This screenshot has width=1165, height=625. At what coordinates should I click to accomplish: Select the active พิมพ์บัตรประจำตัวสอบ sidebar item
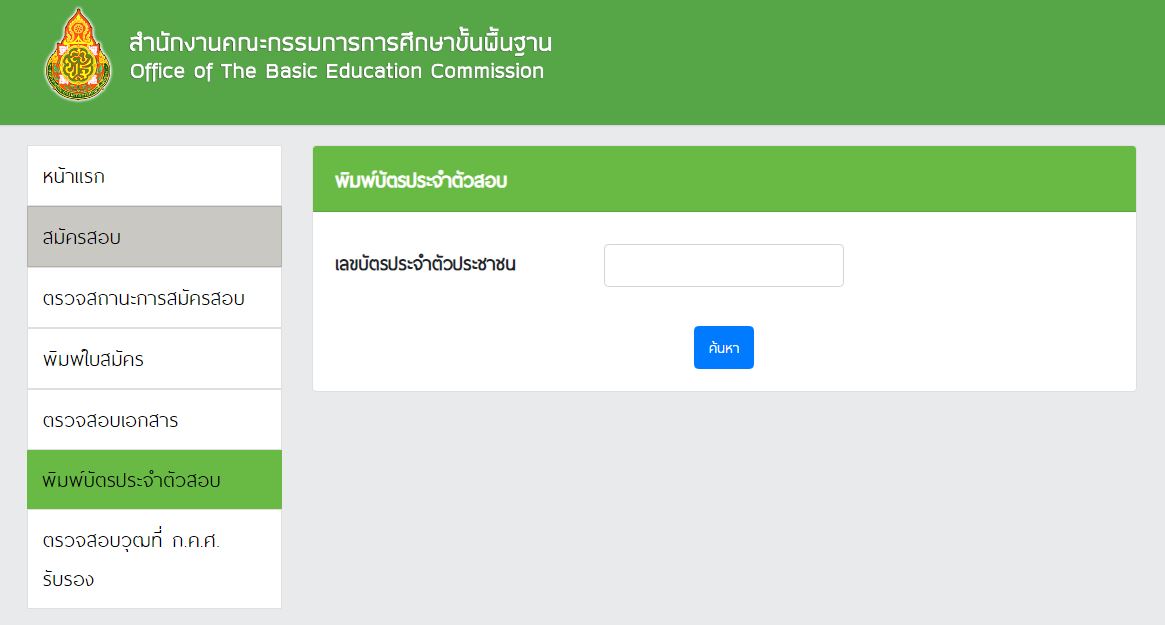tap(155, 479)
